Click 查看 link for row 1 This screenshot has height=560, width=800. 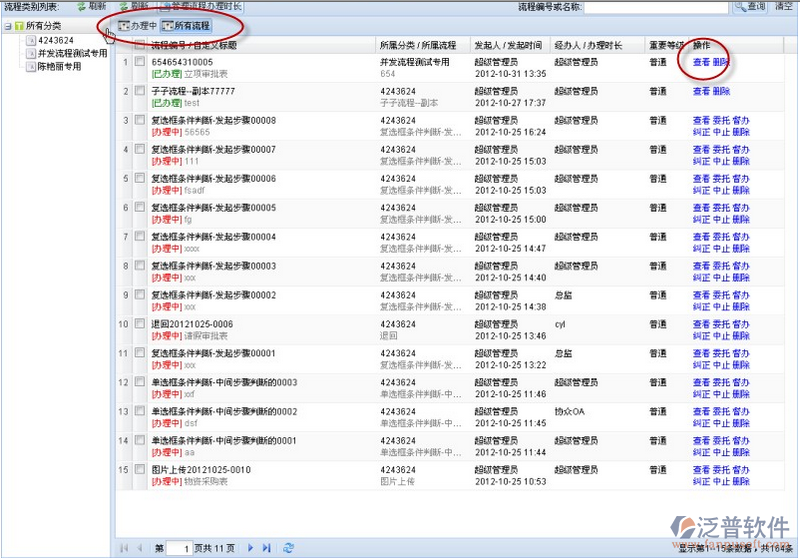(701, 62)
